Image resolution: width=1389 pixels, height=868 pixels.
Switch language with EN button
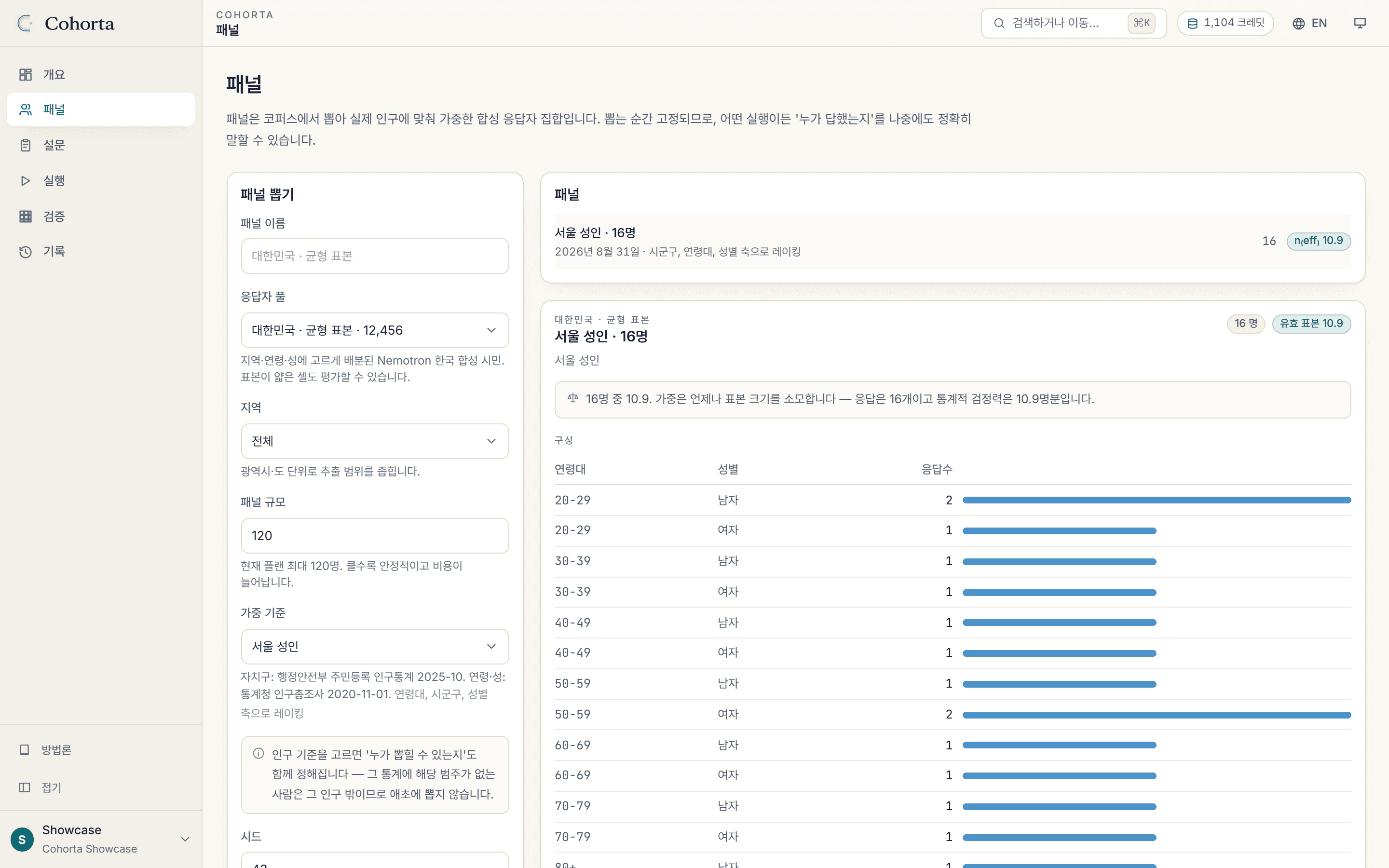click(x=1309, y=23)
